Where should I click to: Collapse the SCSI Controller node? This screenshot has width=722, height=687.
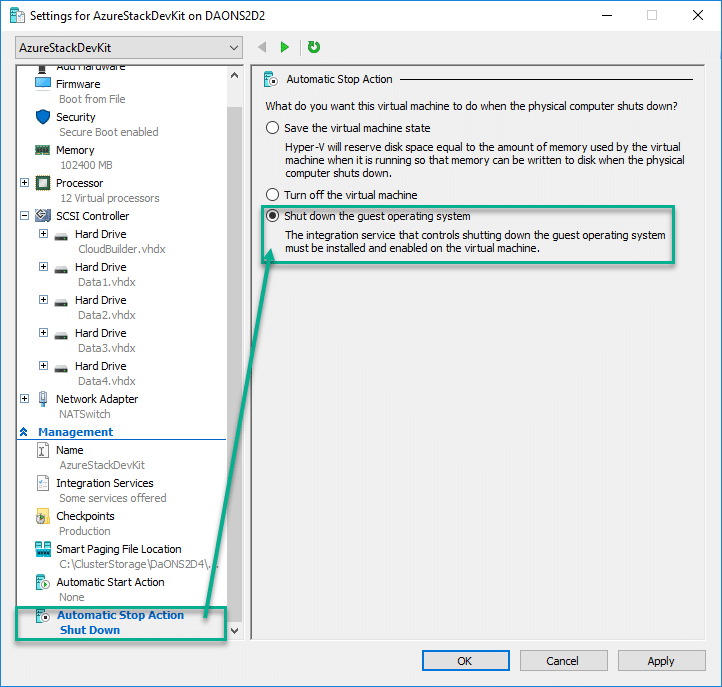[x=24, y=215]
